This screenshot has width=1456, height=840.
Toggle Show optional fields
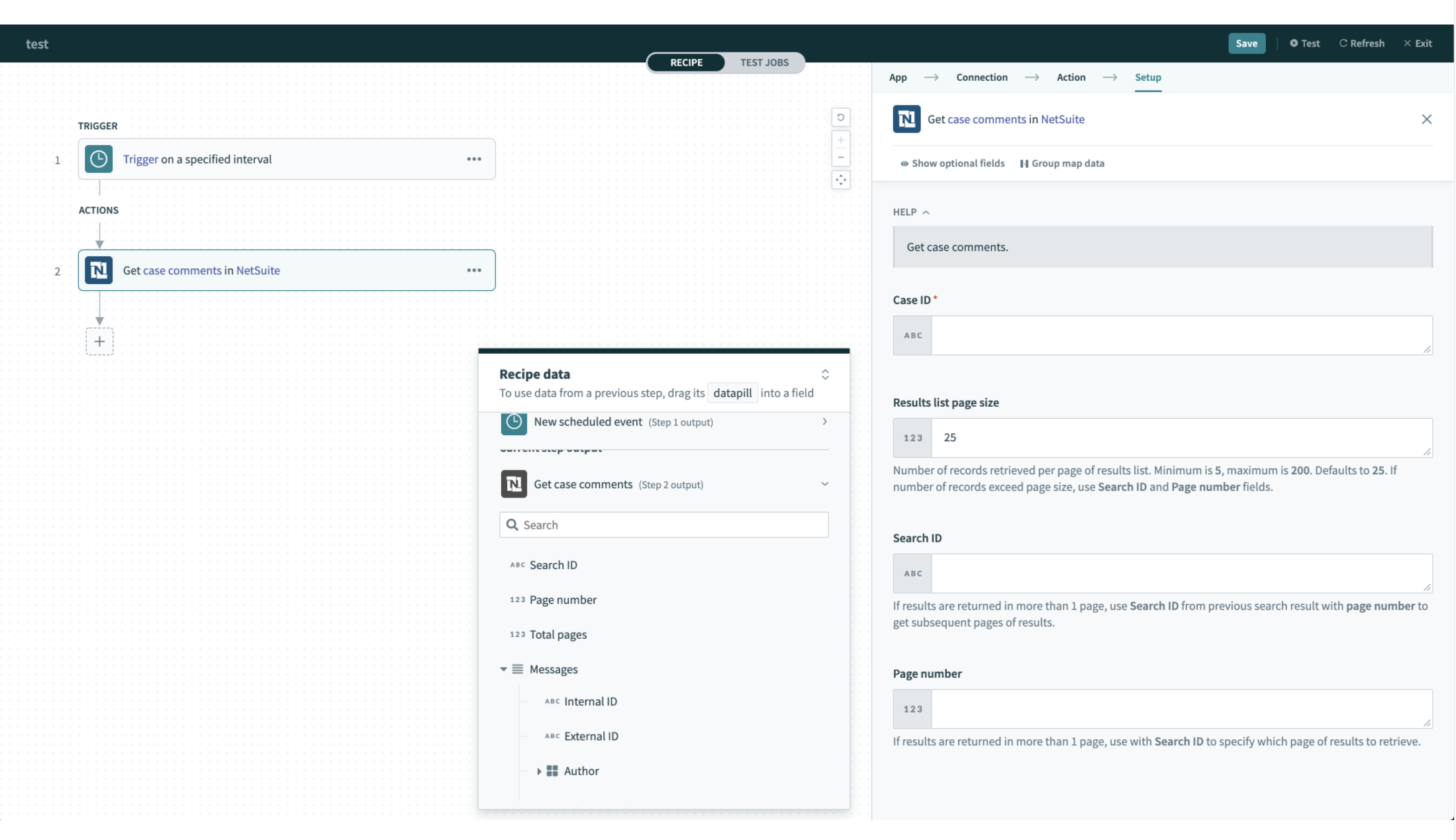(952, 164)
